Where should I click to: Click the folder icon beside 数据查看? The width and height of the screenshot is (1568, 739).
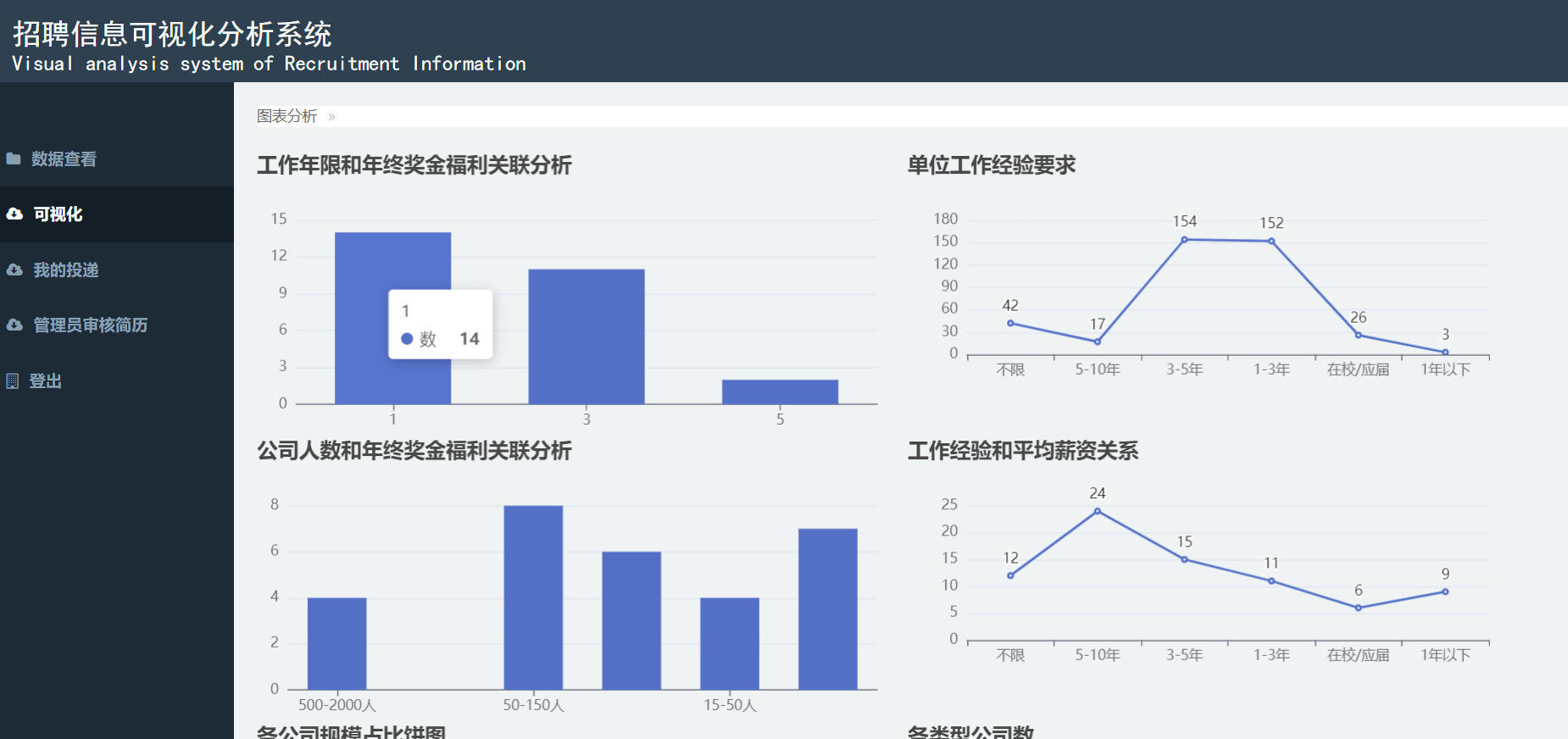click(14, 158)
